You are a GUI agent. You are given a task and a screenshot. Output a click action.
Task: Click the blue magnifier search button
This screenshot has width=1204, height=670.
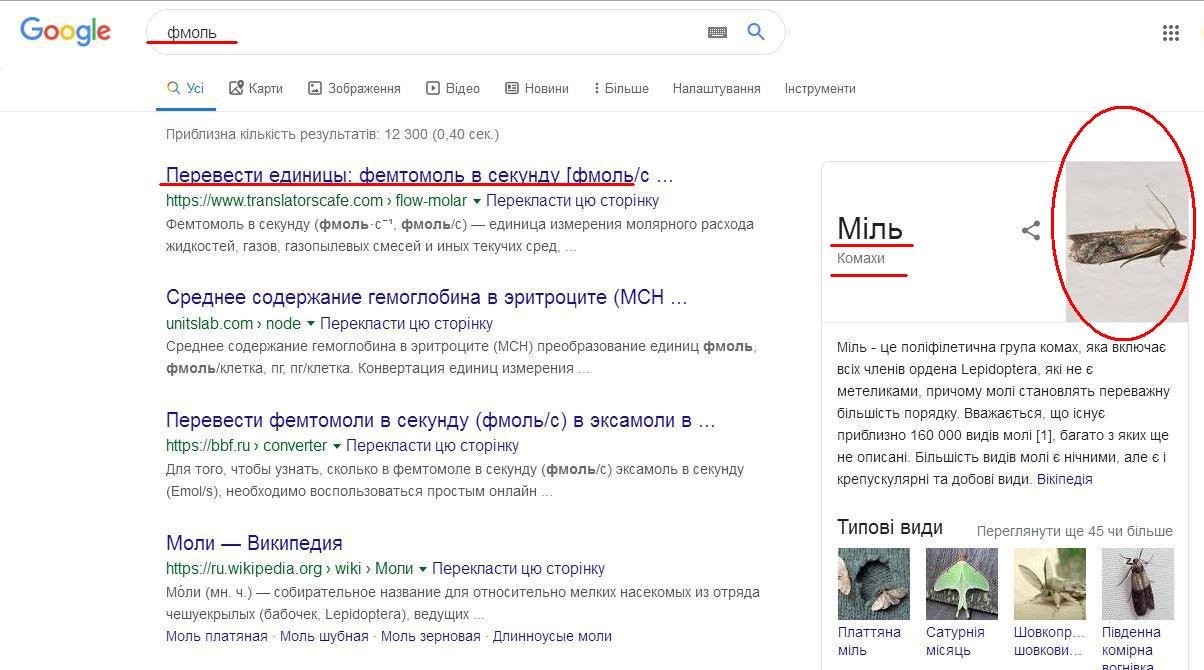point(756,32)
